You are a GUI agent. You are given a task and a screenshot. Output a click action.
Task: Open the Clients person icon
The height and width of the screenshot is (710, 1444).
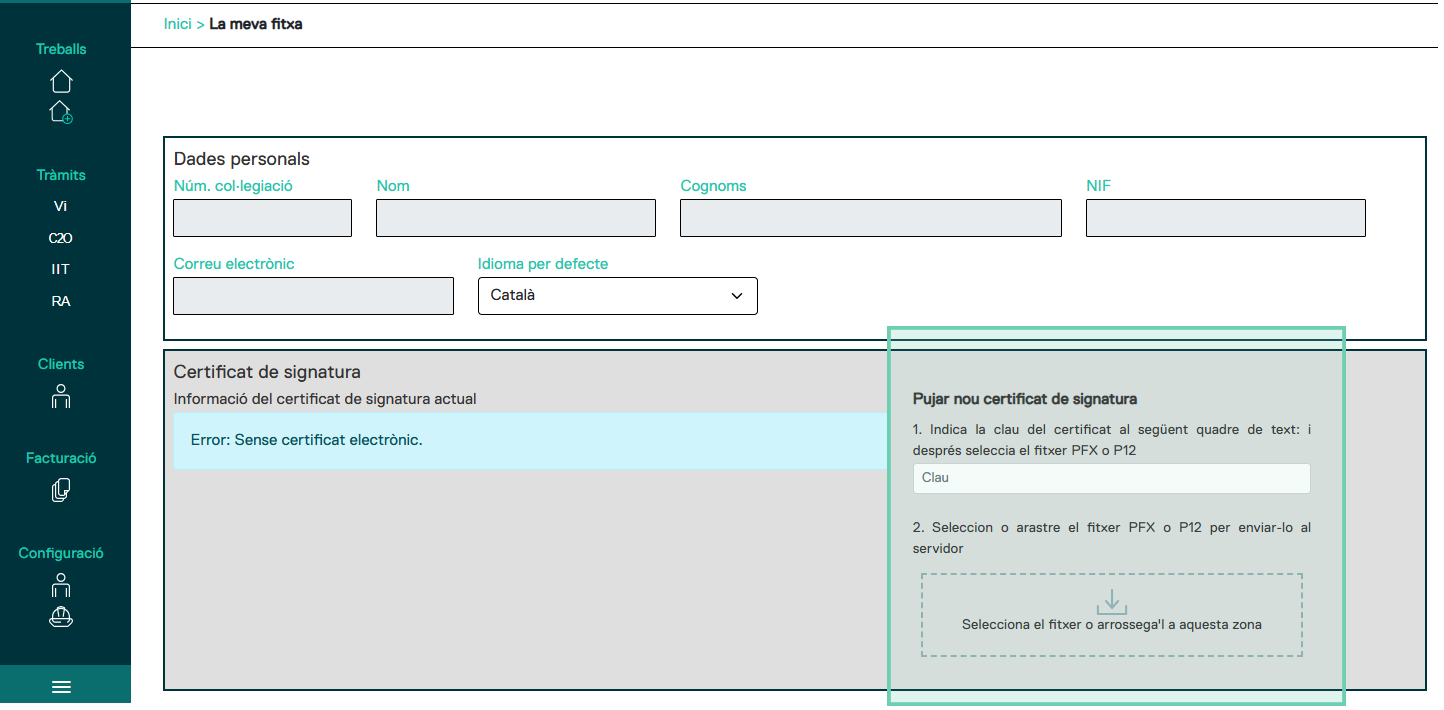click(61, 396)
